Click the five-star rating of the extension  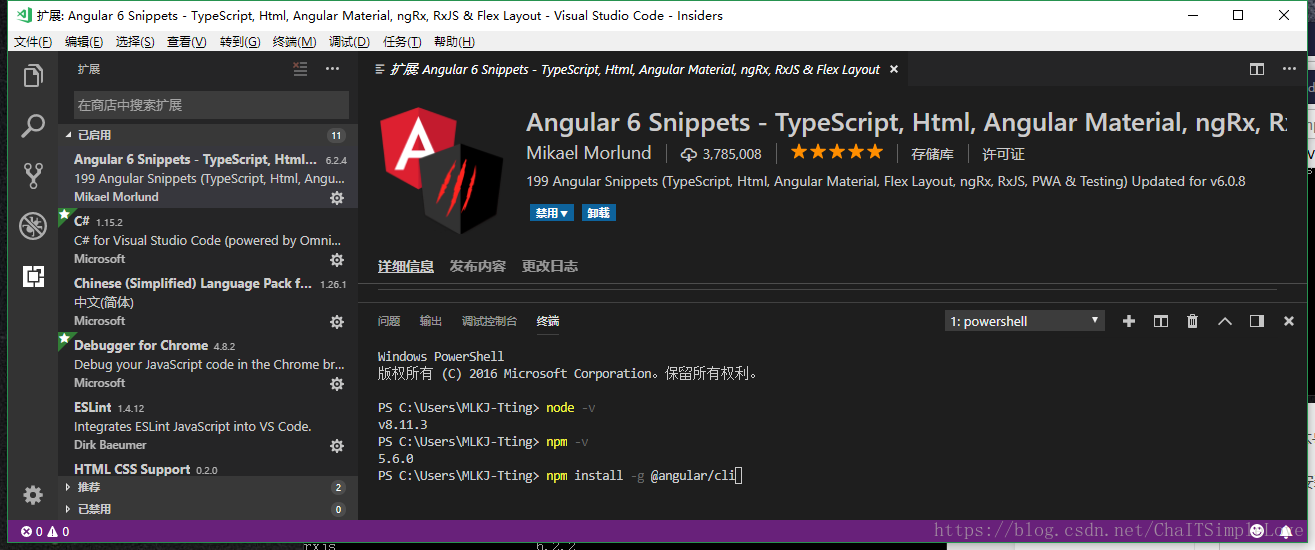pos(837,153)
